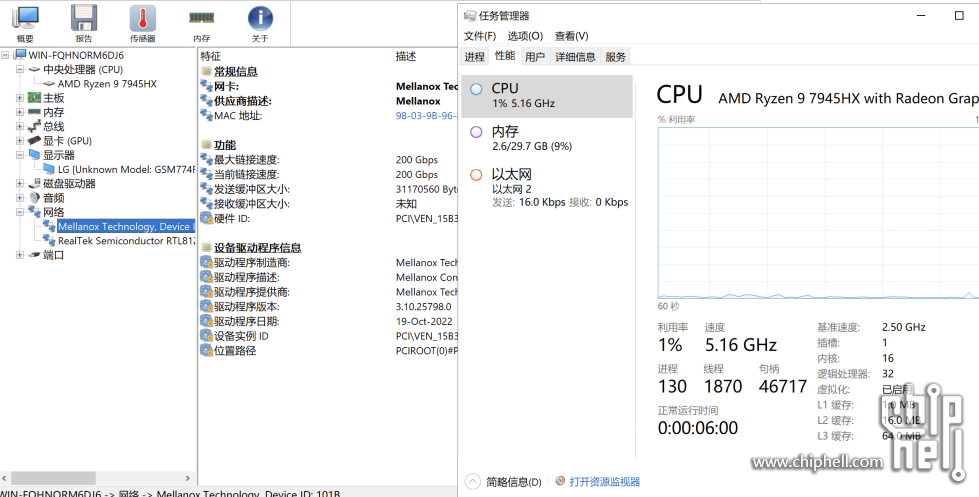
Task: Open the 传感器 (Sensors) thermometer icon
Action: click(142, 22)
